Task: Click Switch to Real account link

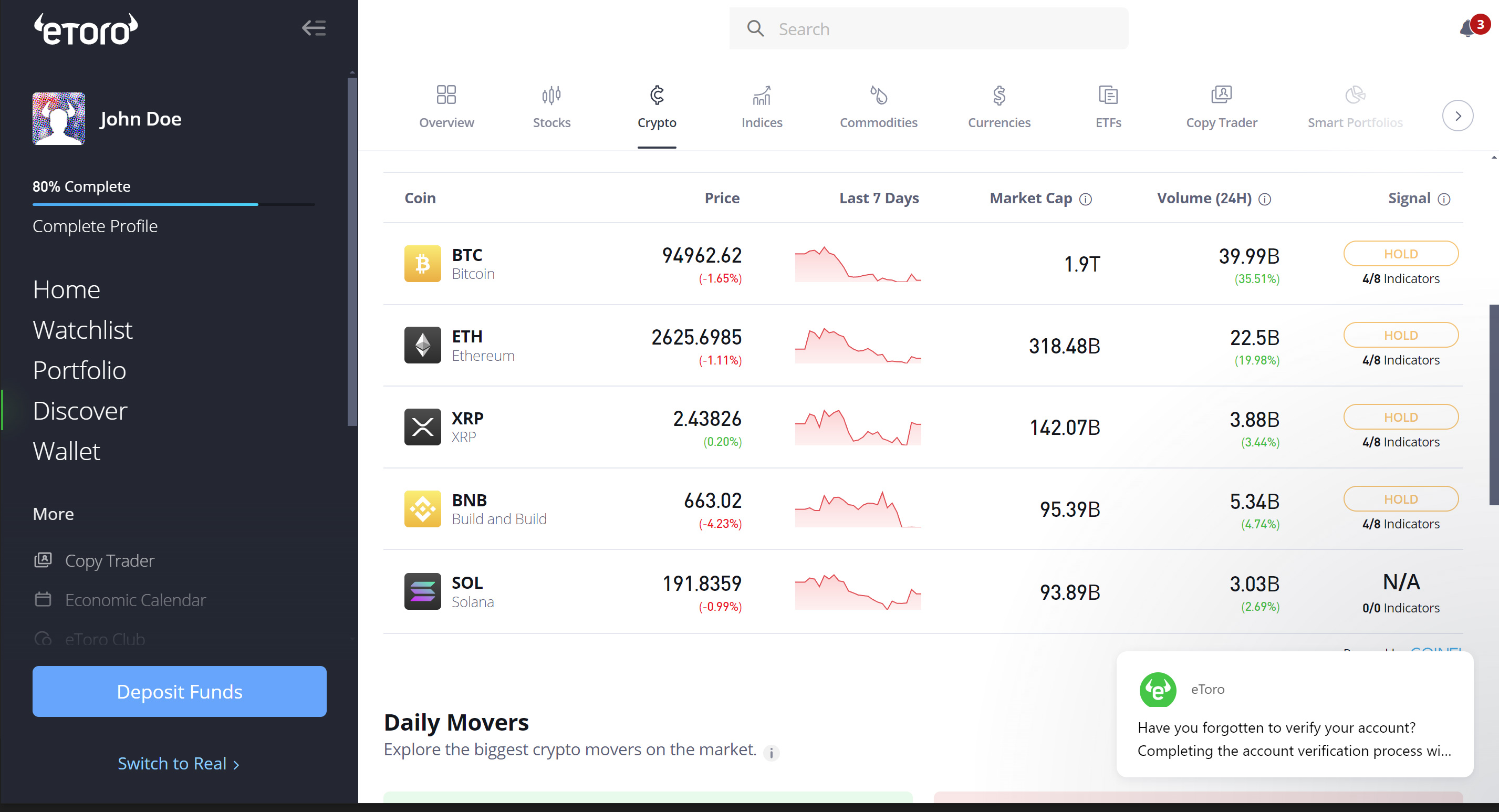Action: (x=178, y=763)
